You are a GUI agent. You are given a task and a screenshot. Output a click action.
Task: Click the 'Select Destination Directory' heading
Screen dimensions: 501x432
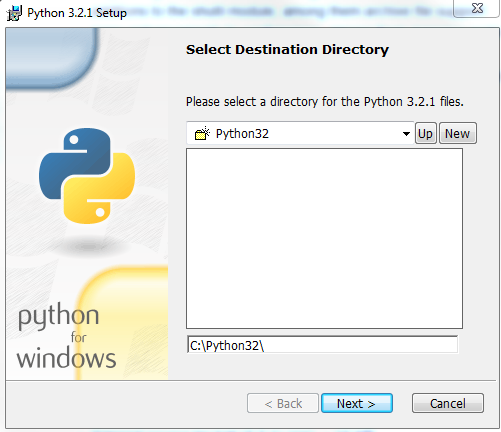(x=287, y=50)
